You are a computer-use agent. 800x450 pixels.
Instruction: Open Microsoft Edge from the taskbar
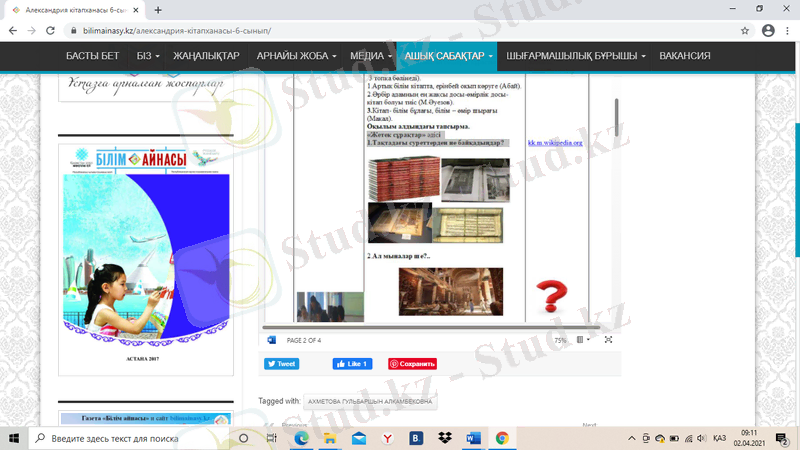tap(301, 438)
